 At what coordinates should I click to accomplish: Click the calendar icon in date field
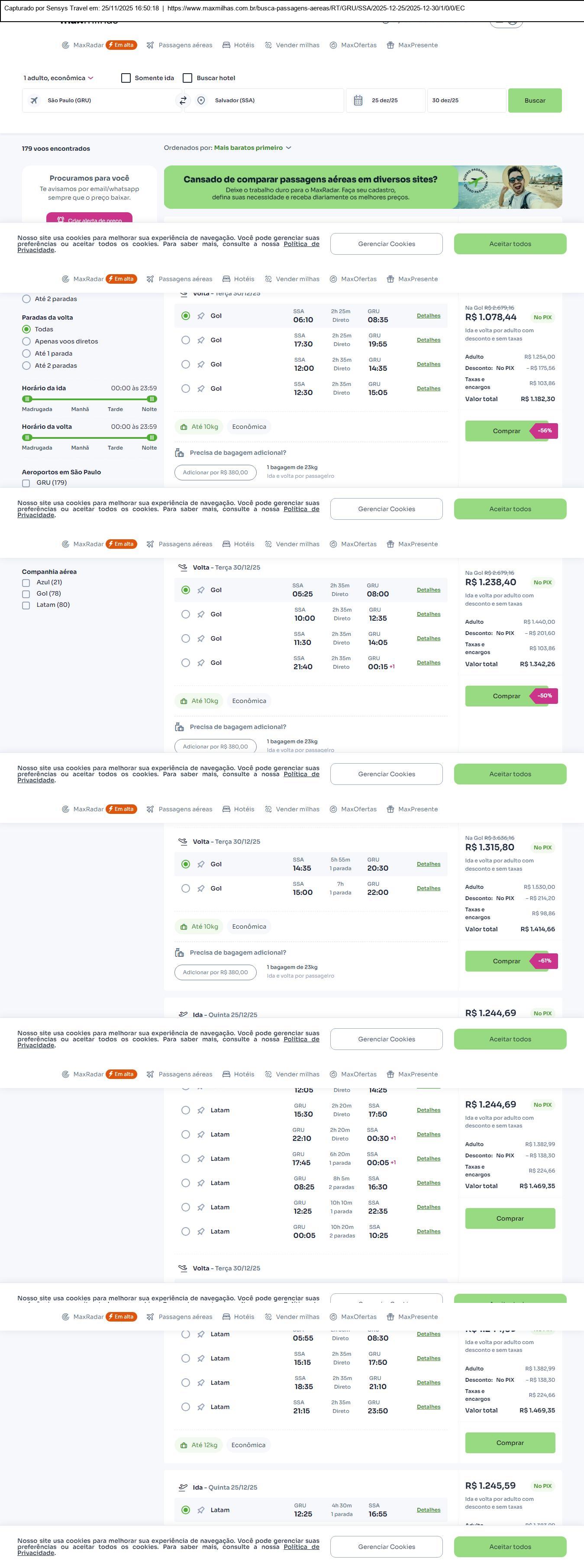358,100
